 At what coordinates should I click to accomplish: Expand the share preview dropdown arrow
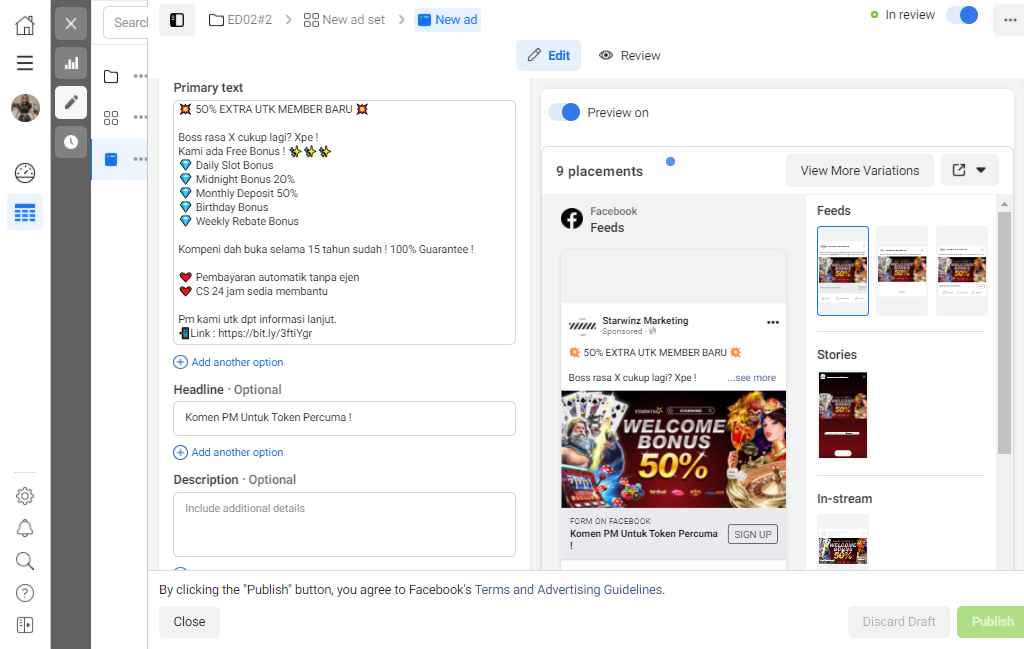pos(981,170)
